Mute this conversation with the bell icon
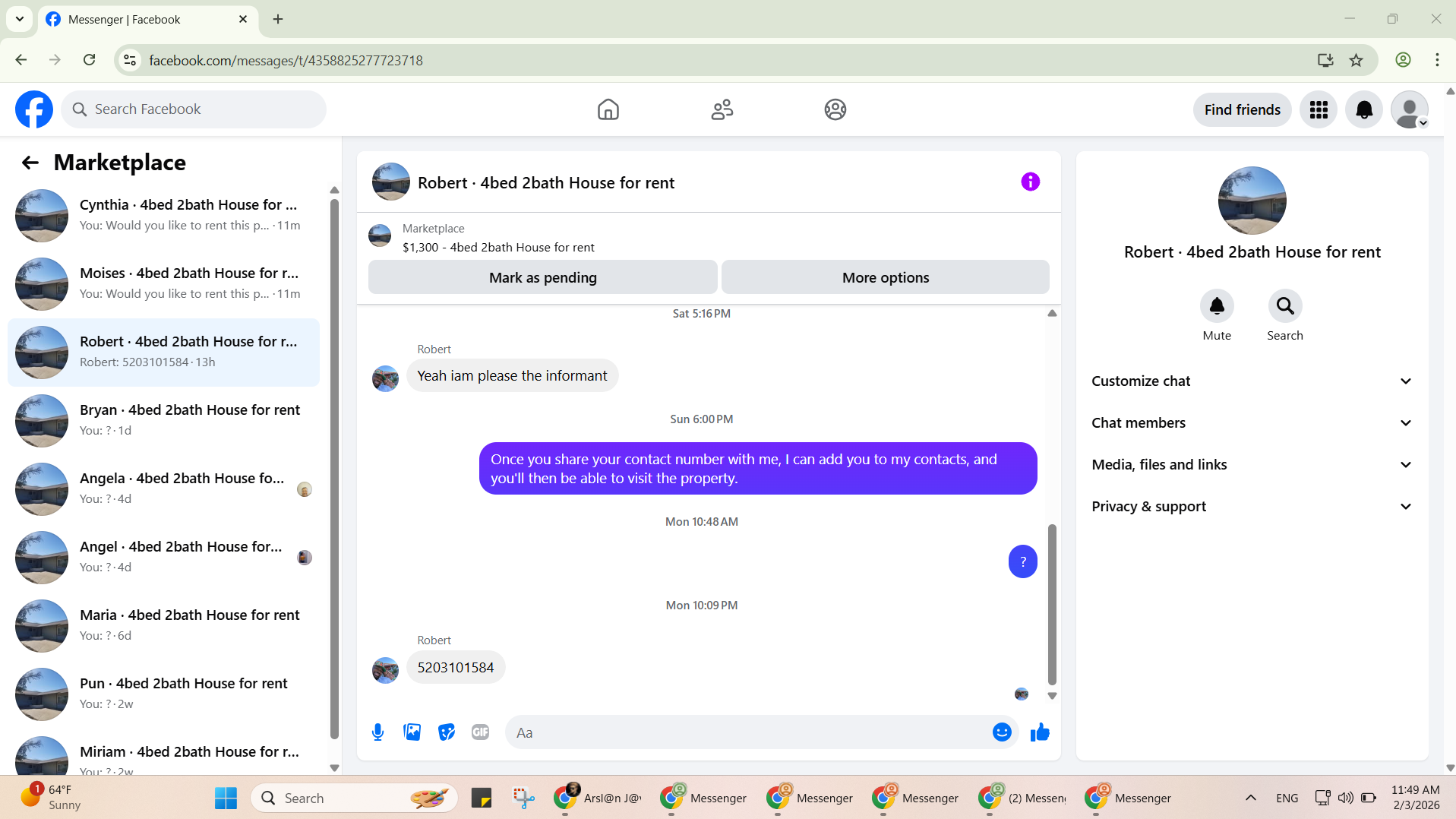 (x=1217, y=305)
